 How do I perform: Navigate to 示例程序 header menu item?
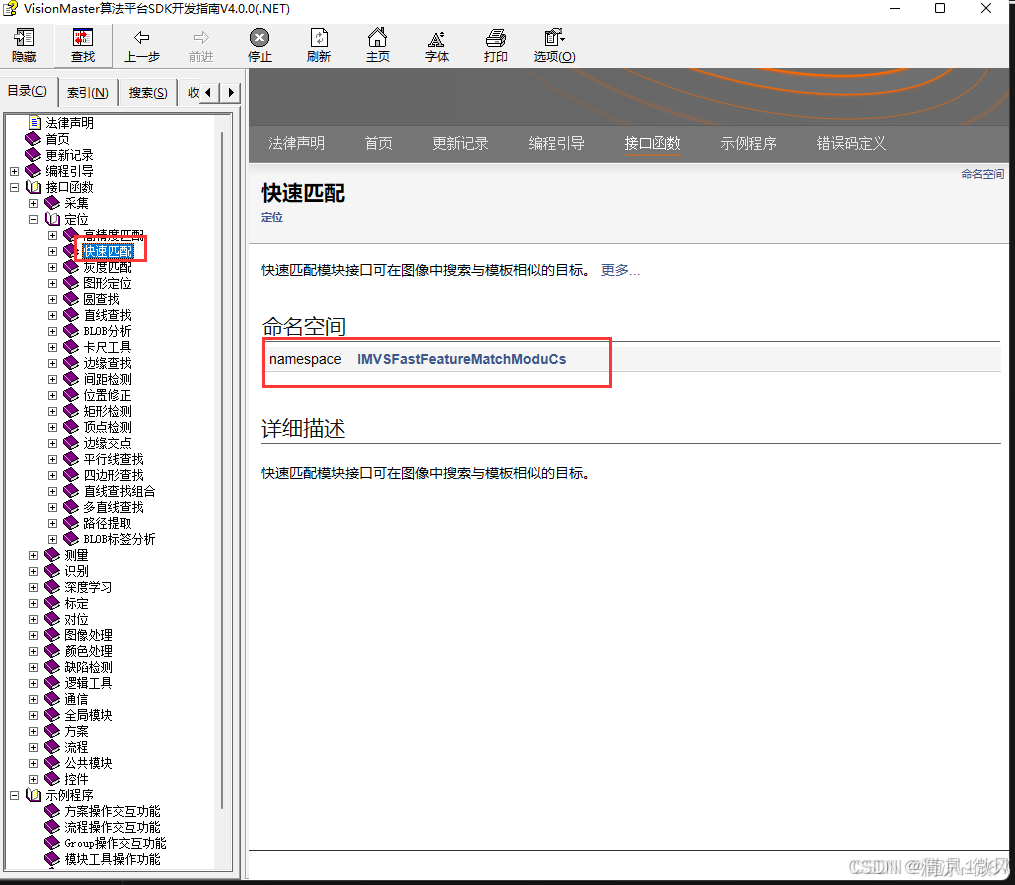(749, 143)
